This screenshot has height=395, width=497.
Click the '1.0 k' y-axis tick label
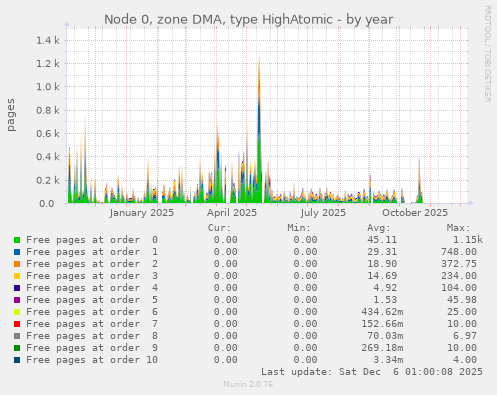pyautogui.click(x=48, y=87)
